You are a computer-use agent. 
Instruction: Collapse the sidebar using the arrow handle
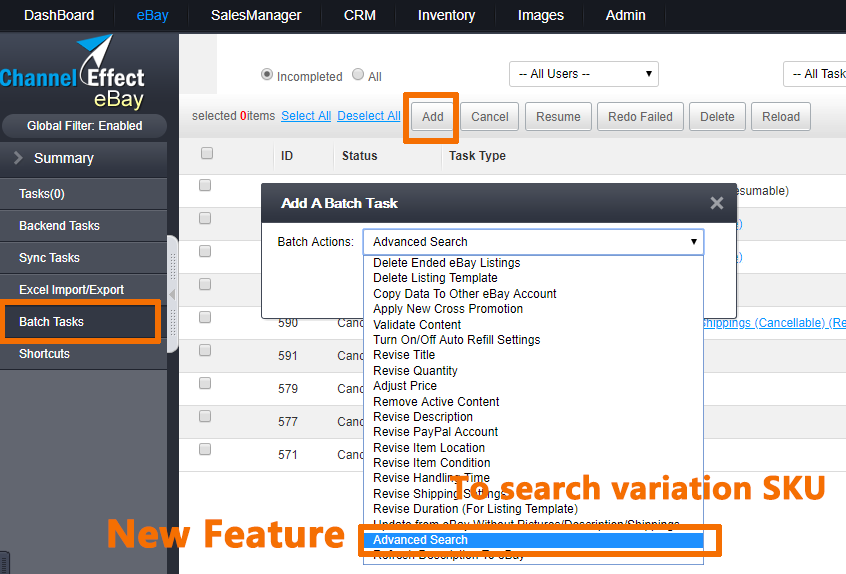pos(173,295)
